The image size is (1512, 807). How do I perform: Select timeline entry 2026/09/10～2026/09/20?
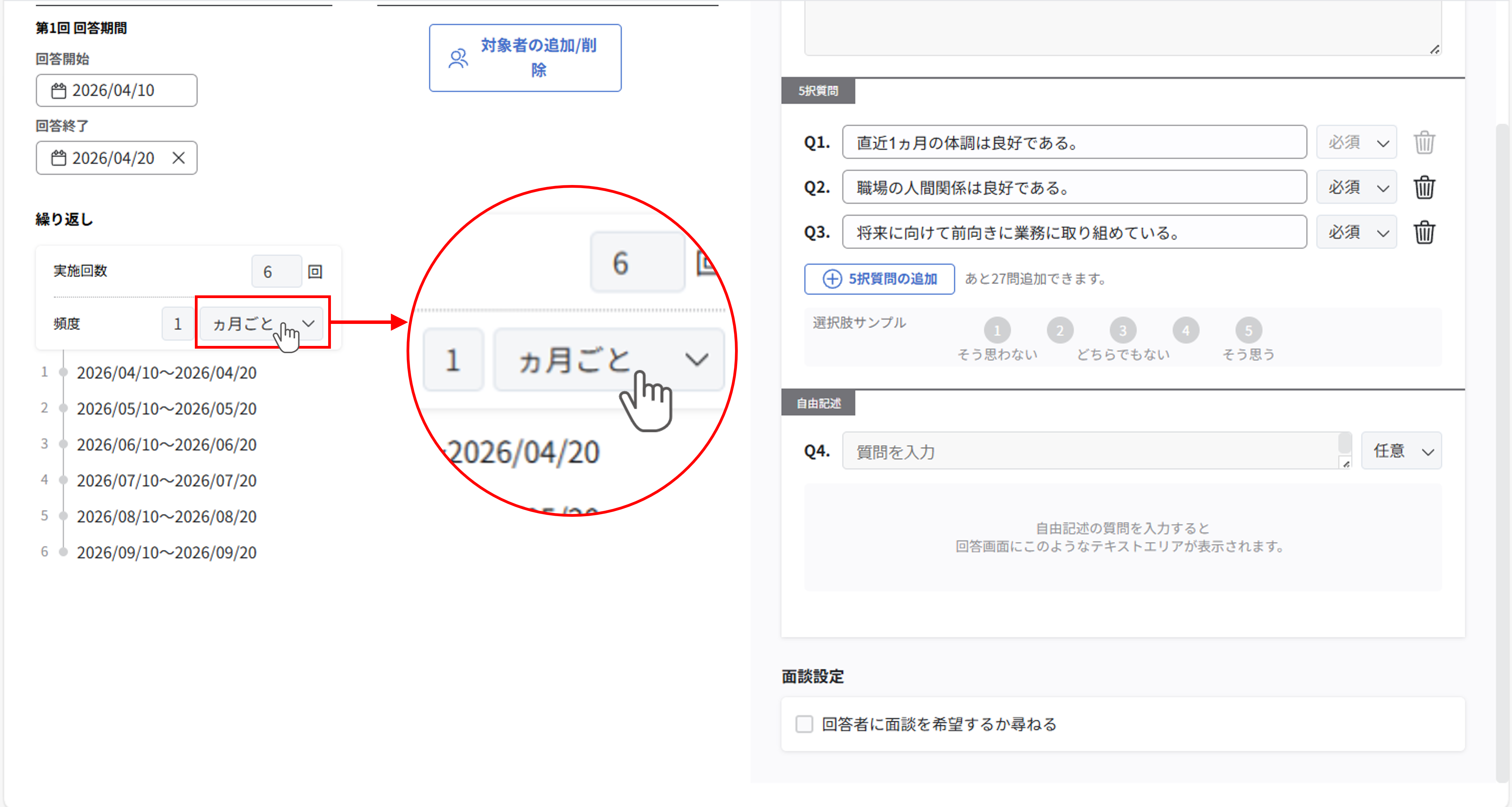pos(167,552)
